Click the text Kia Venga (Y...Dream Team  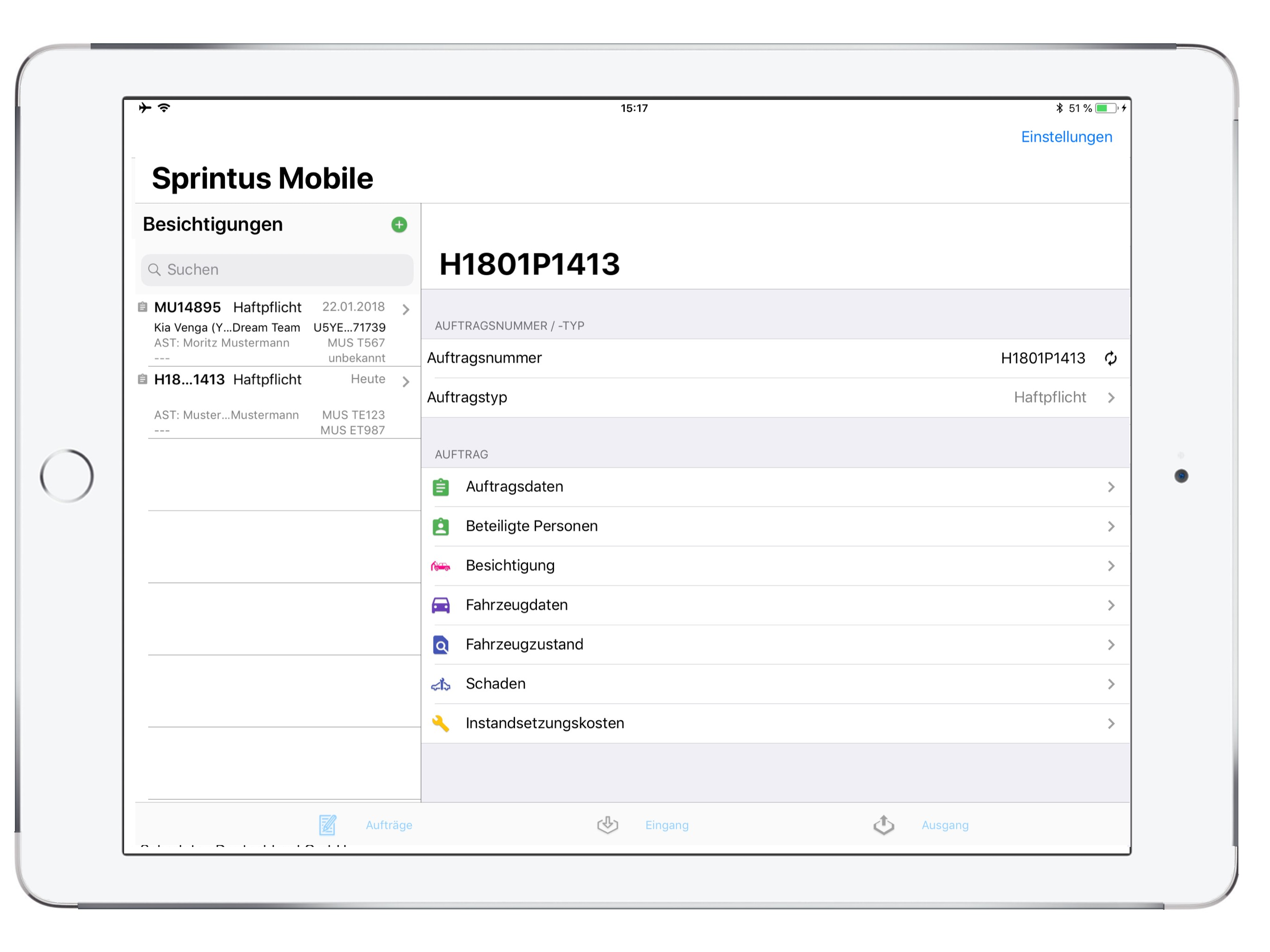pos(227,327)
